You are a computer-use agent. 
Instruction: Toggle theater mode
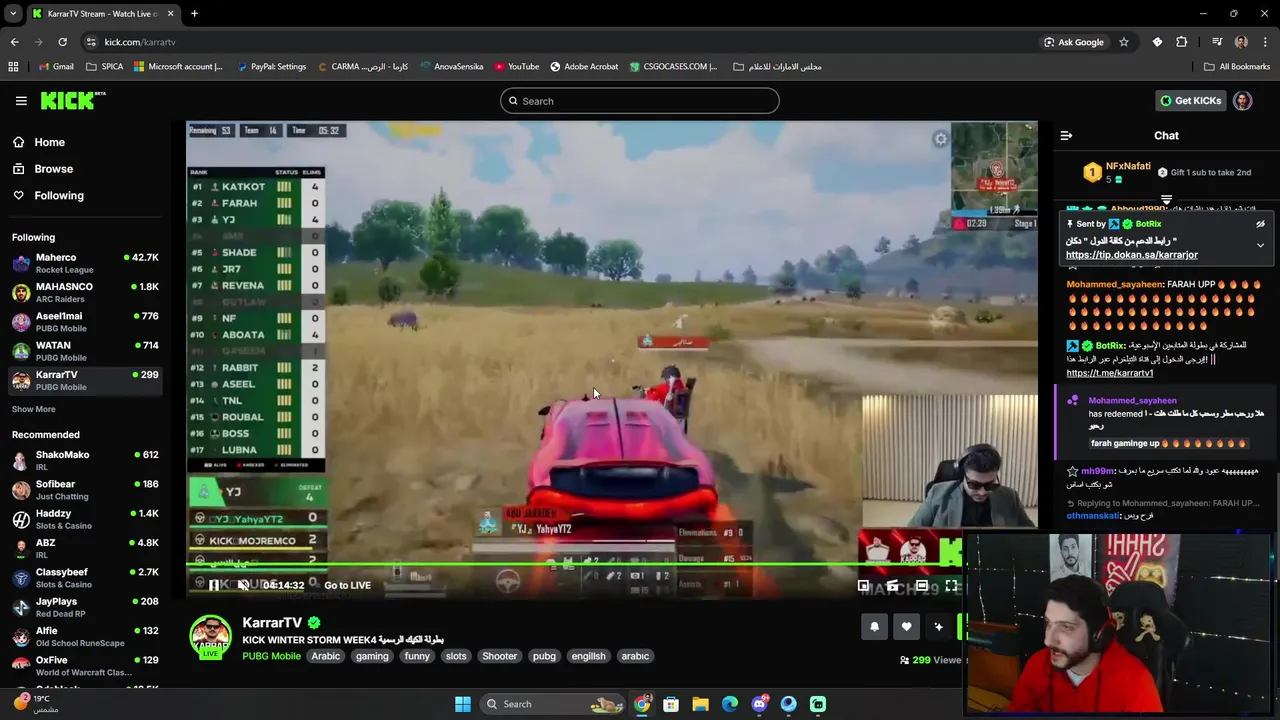[x=921, y=586]
